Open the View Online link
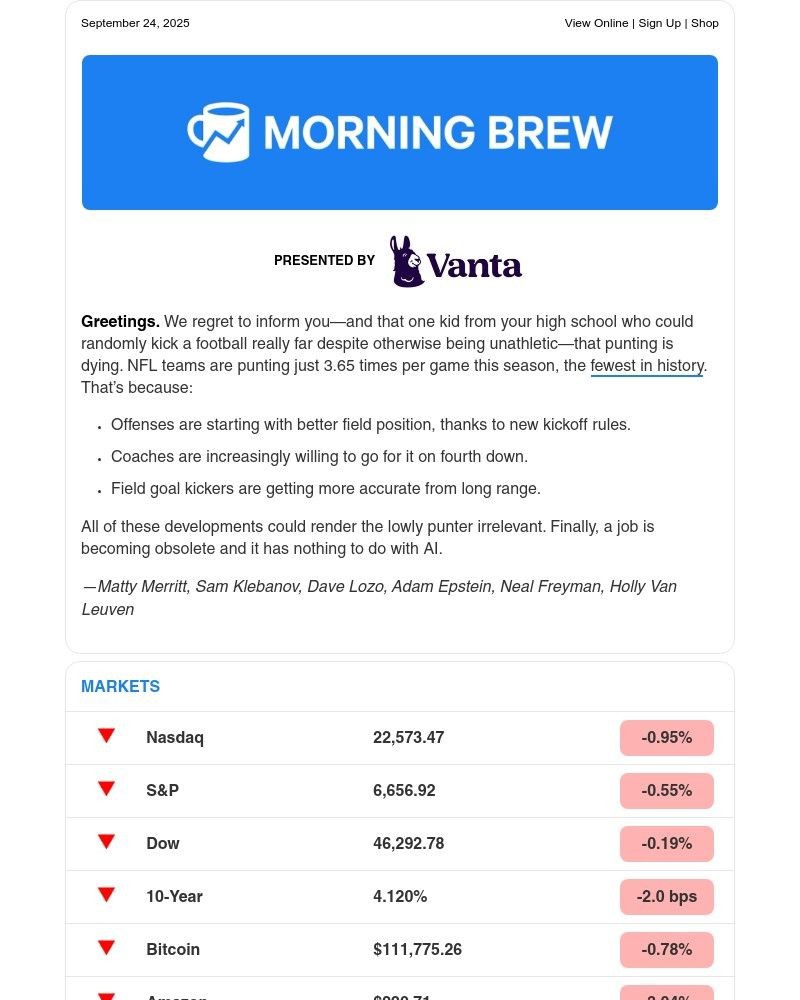This screenshot has height=1000, width=800. coord(596,23)
